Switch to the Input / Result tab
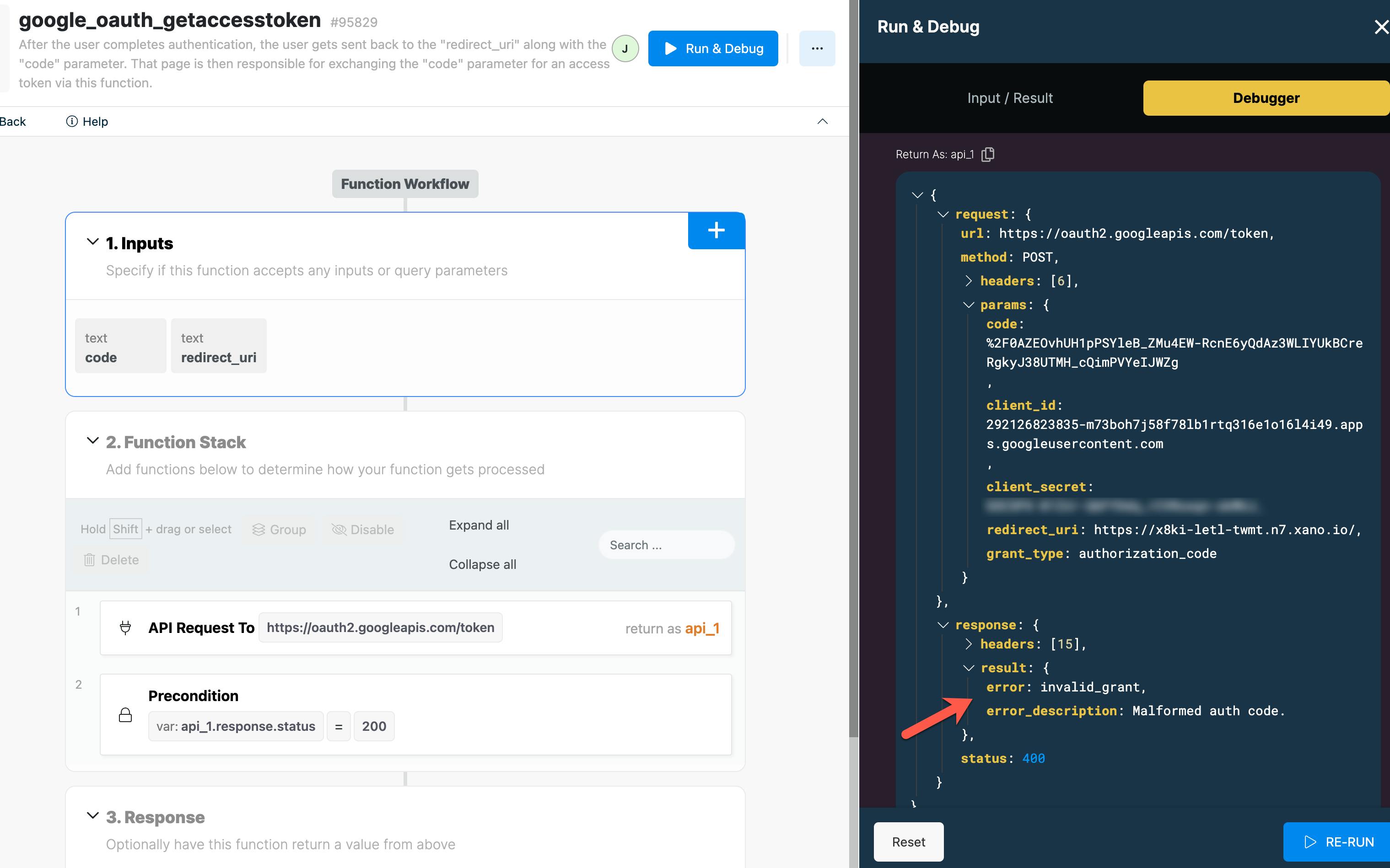The height and width of the screenshot is (868, 1390). (x=1009, y=98)
